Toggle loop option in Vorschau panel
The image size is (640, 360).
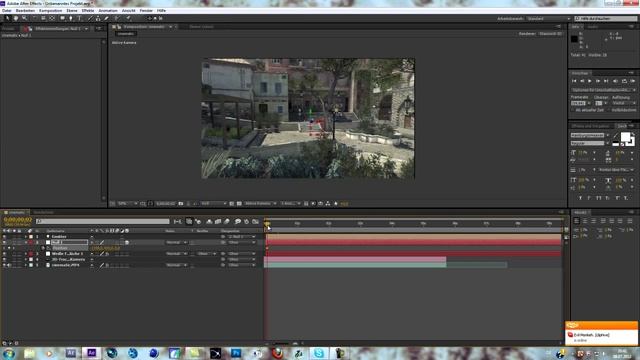(x=624, y=81)
